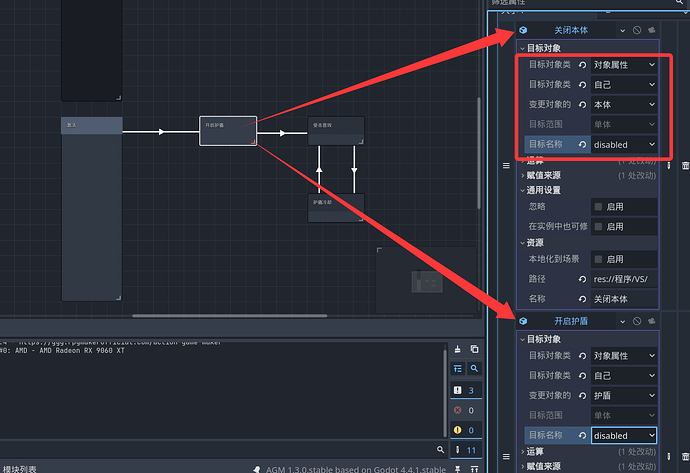Toggle the error messages filter showing 0

coord(466,410)
